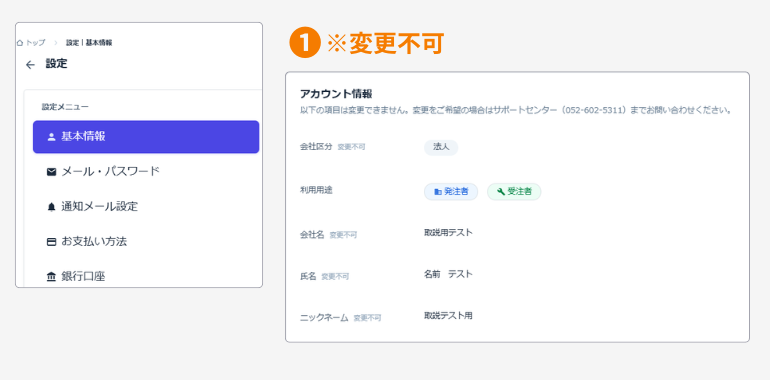The width and height of the screenshot is (770, 380).
Task: Click the ニックネーム label
Action: pos(324,318)
